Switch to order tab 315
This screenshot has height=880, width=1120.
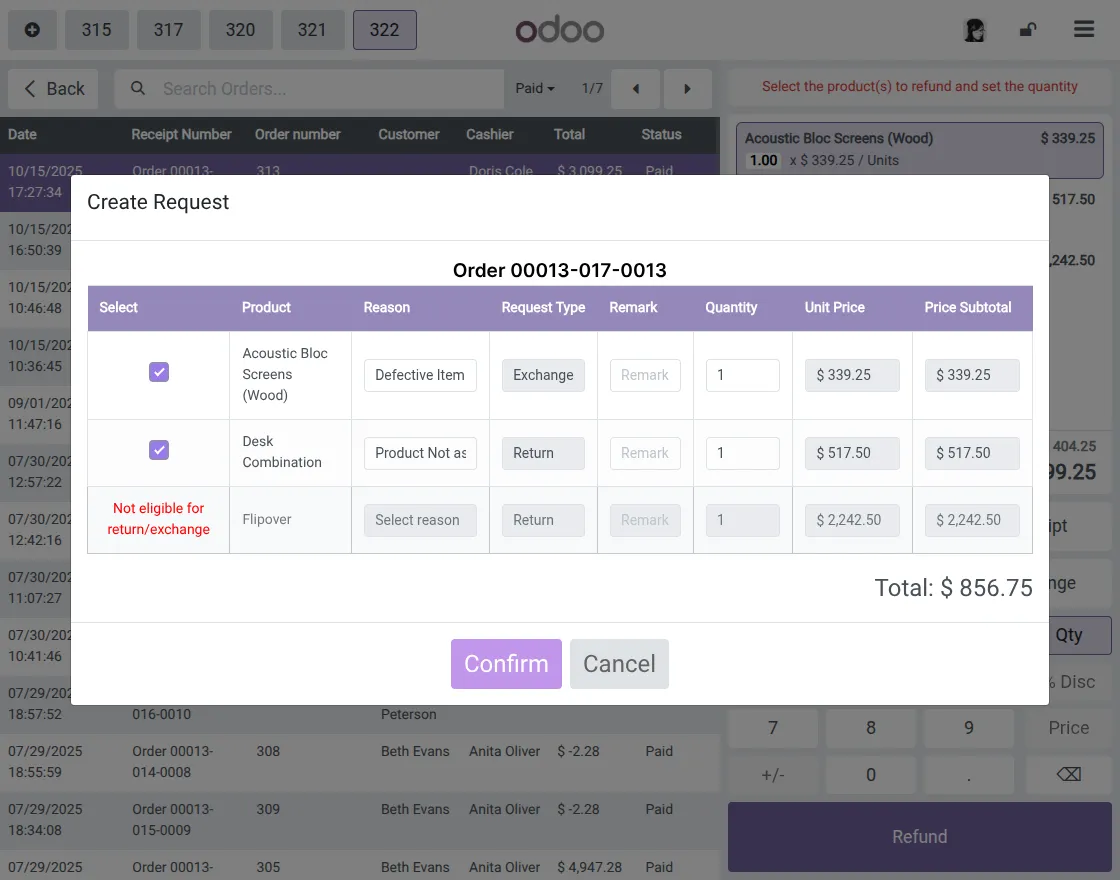tap(96, 30)
